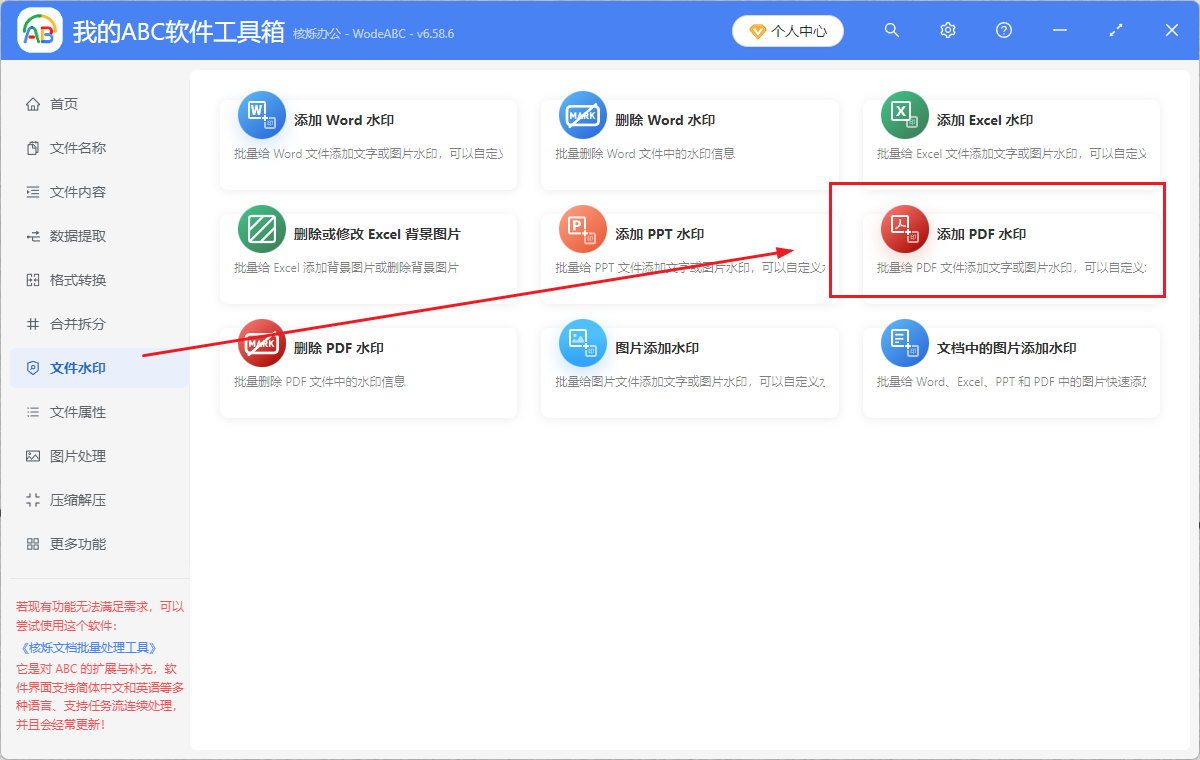Select 合并拆分 in the sidebar

tap(70, 324)
